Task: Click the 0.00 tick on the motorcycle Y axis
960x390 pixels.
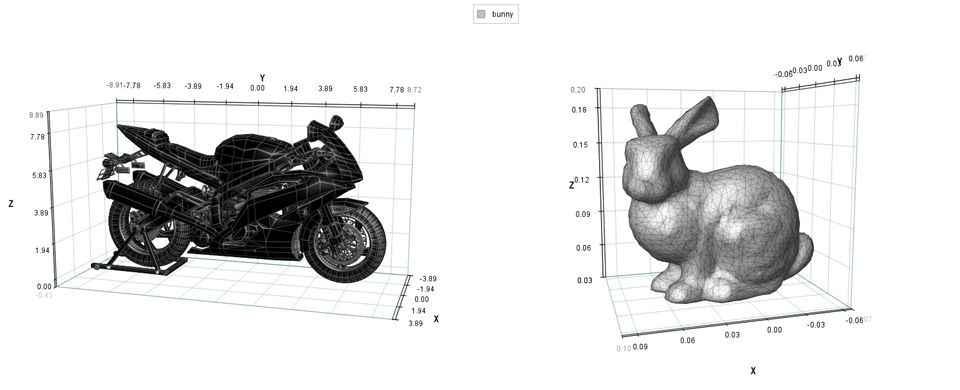Action: tap(257, 88)
